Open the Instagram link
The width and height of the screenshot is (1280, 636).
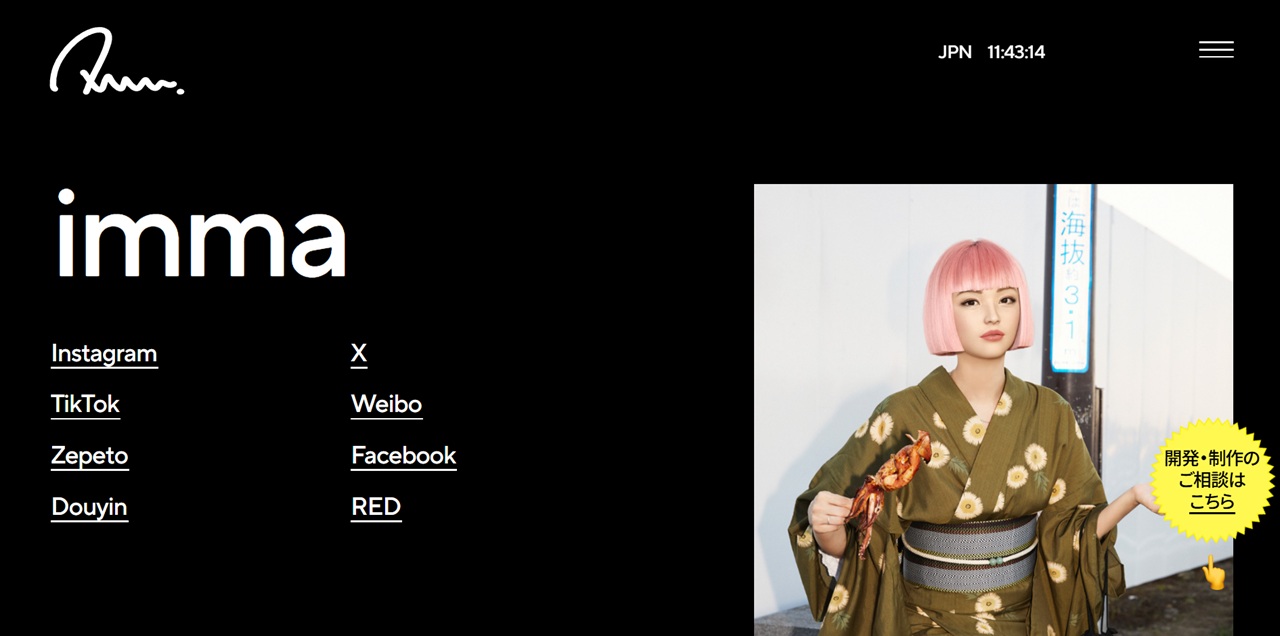click(104, 354)
